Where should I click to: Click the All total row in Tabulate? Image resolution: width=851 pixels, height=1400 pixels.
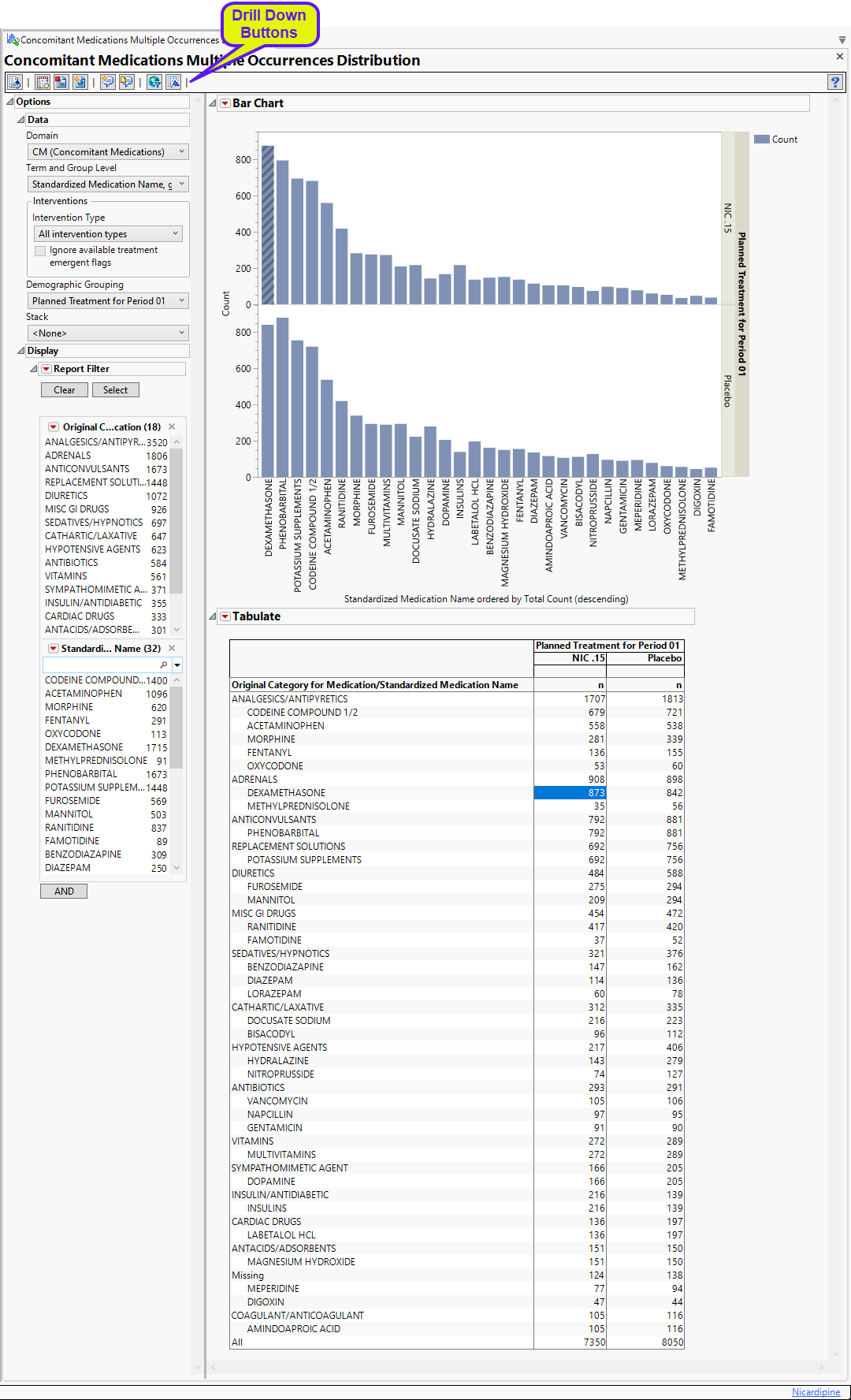457,1342
